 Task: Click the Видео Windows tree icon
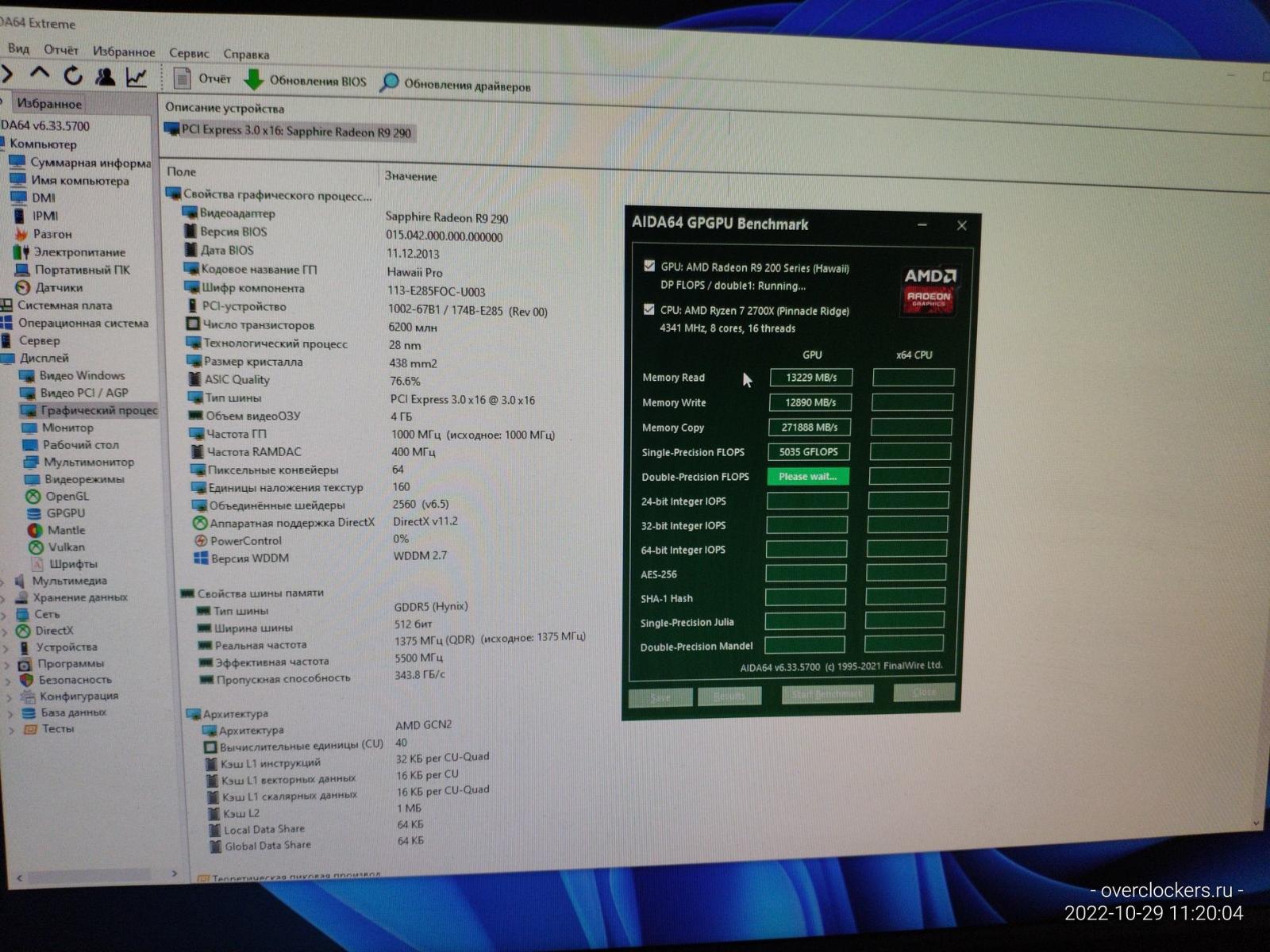(x=28, y=375)
